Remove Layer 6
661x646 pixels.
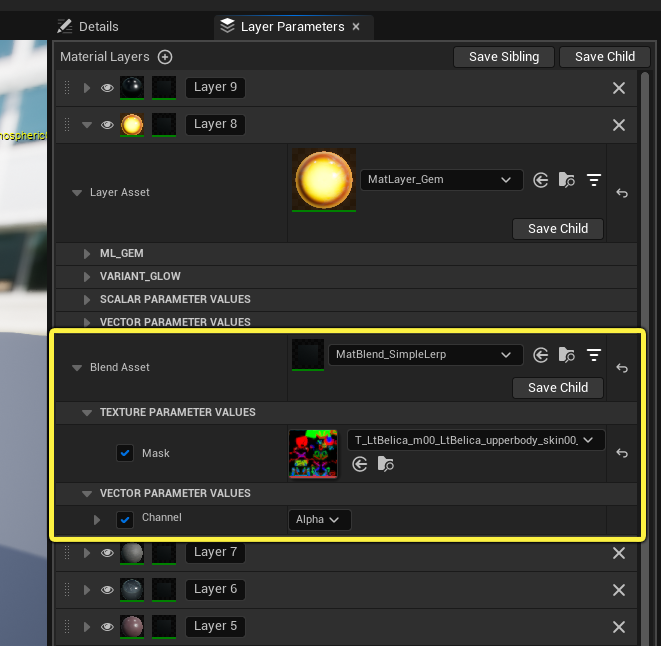click(618, 590)
